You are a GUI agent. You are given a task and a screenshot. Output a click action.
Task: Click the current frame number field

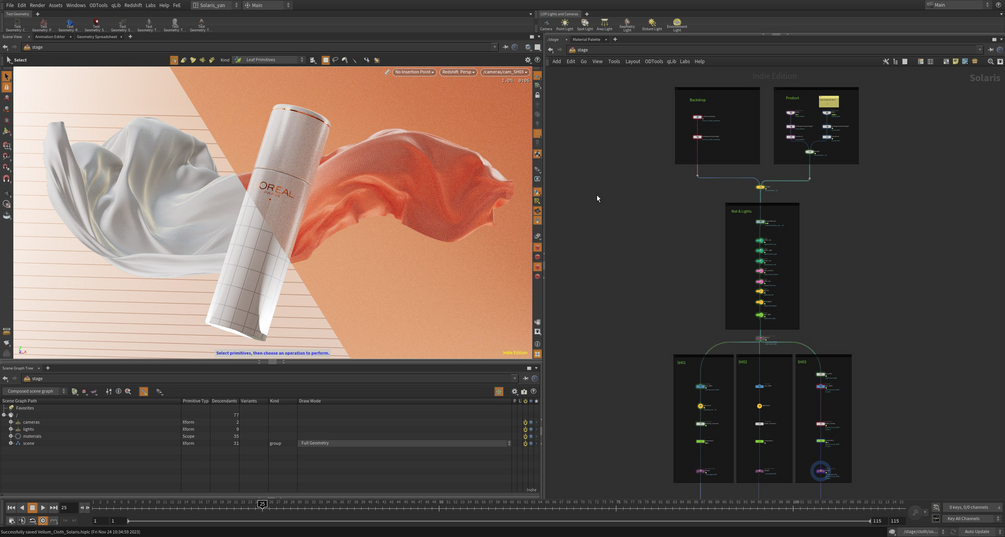tap(68, 508)
